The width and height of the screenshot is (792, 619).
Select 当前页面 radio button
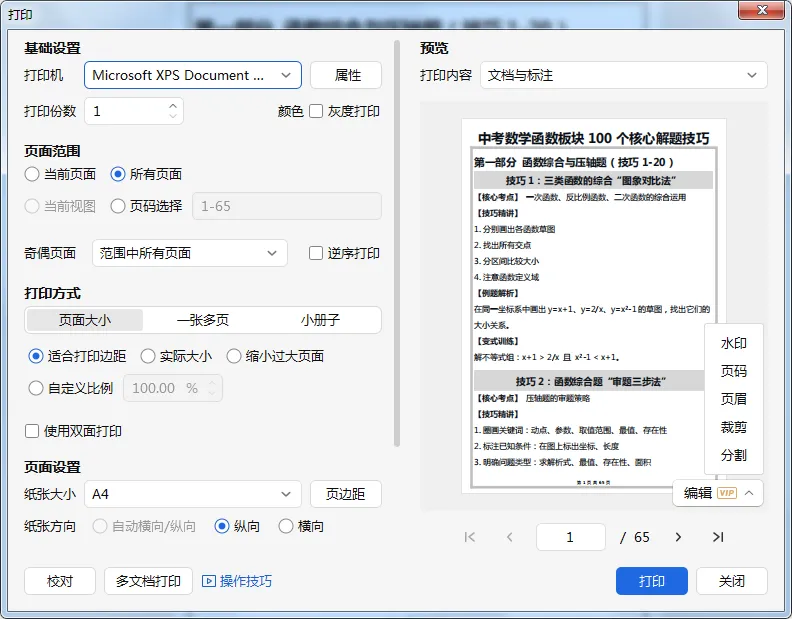tap(32, 174)
